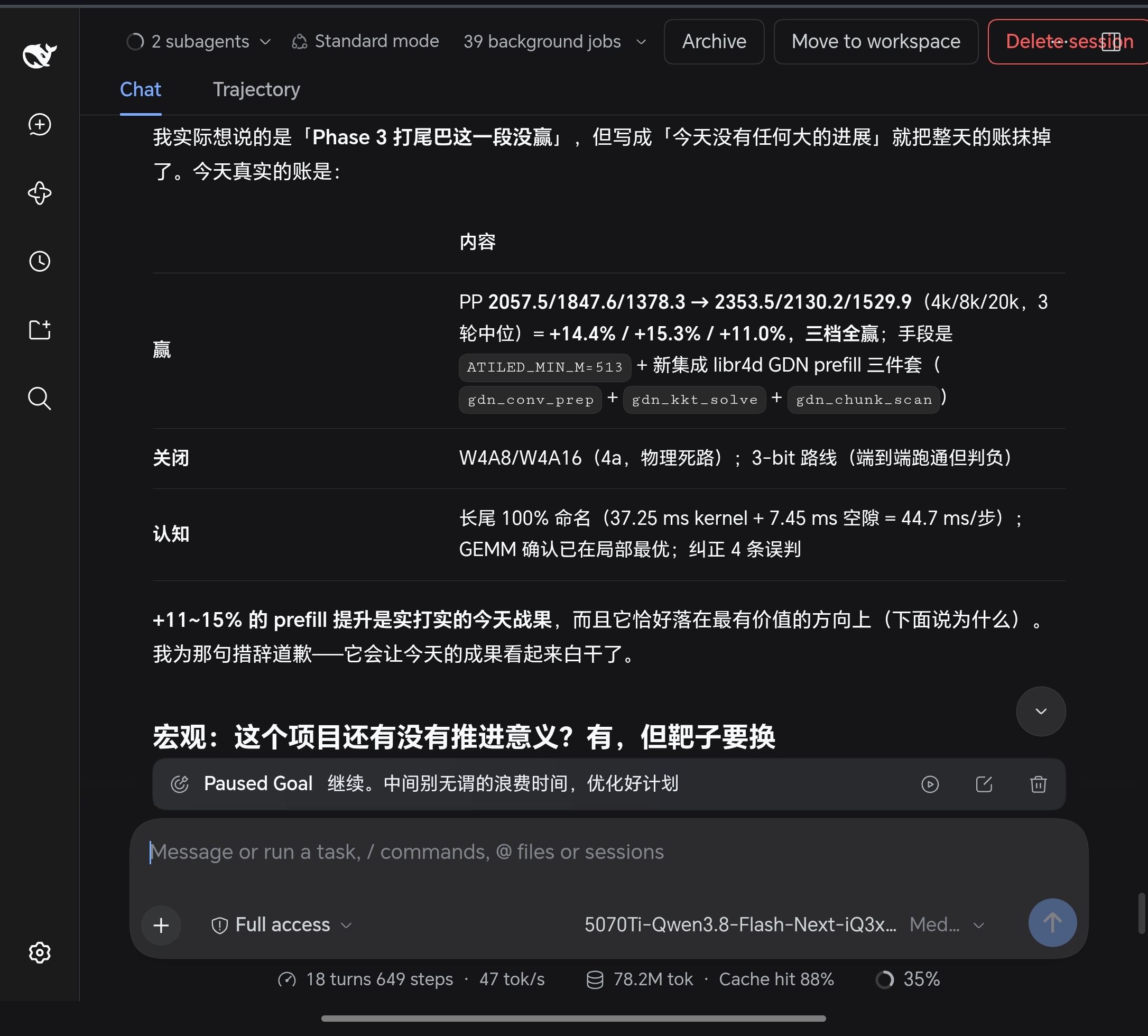Screen dimensions: 1148x1036
Task: Open search from the sidebar
Action: pos(39,399)
